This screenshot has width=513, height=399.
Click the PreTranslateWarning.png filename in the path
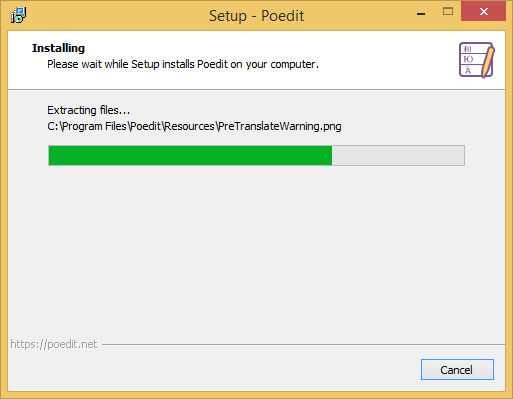280,126
